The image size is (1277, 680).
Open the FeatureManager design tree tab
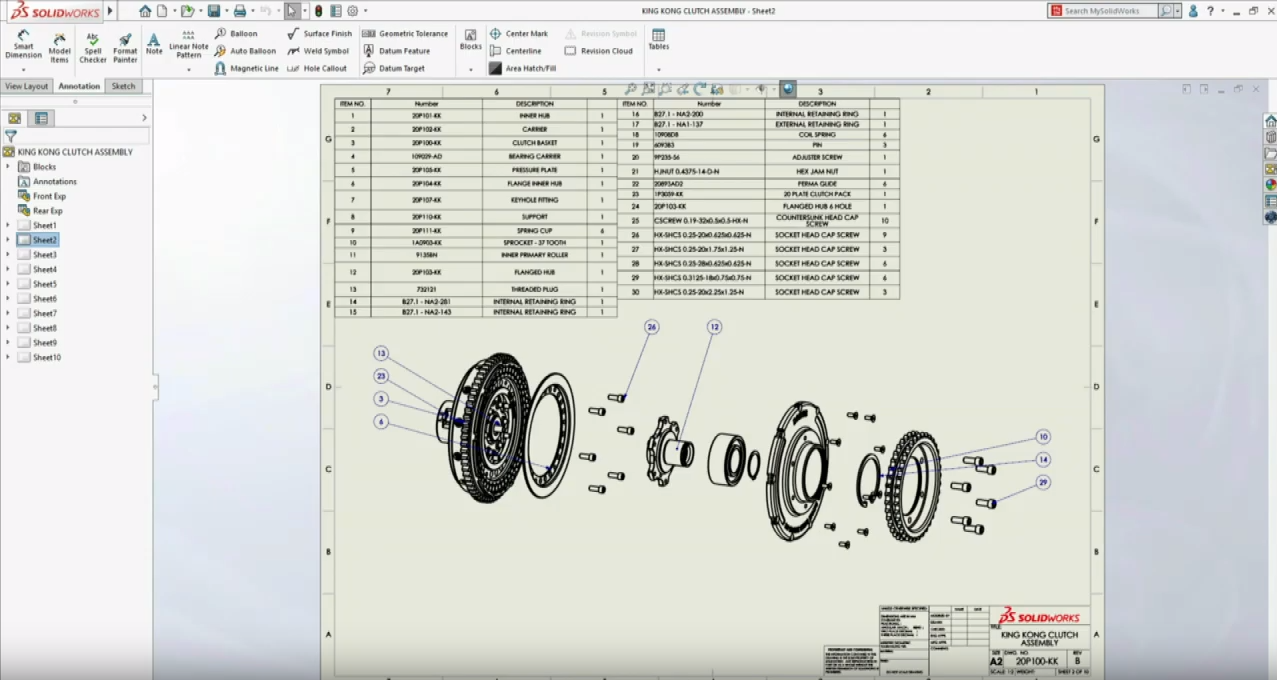14,118
